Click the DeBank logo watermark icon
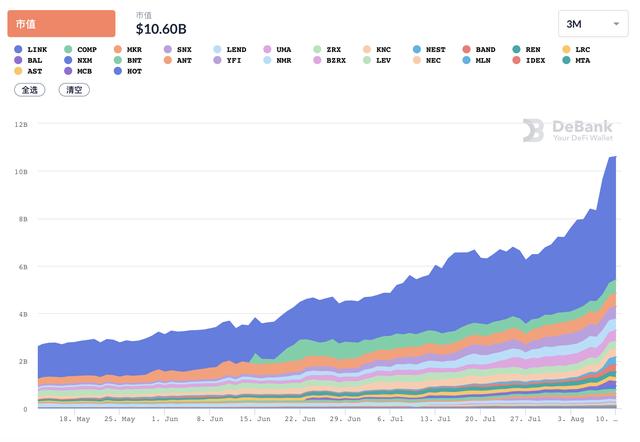 533,130
